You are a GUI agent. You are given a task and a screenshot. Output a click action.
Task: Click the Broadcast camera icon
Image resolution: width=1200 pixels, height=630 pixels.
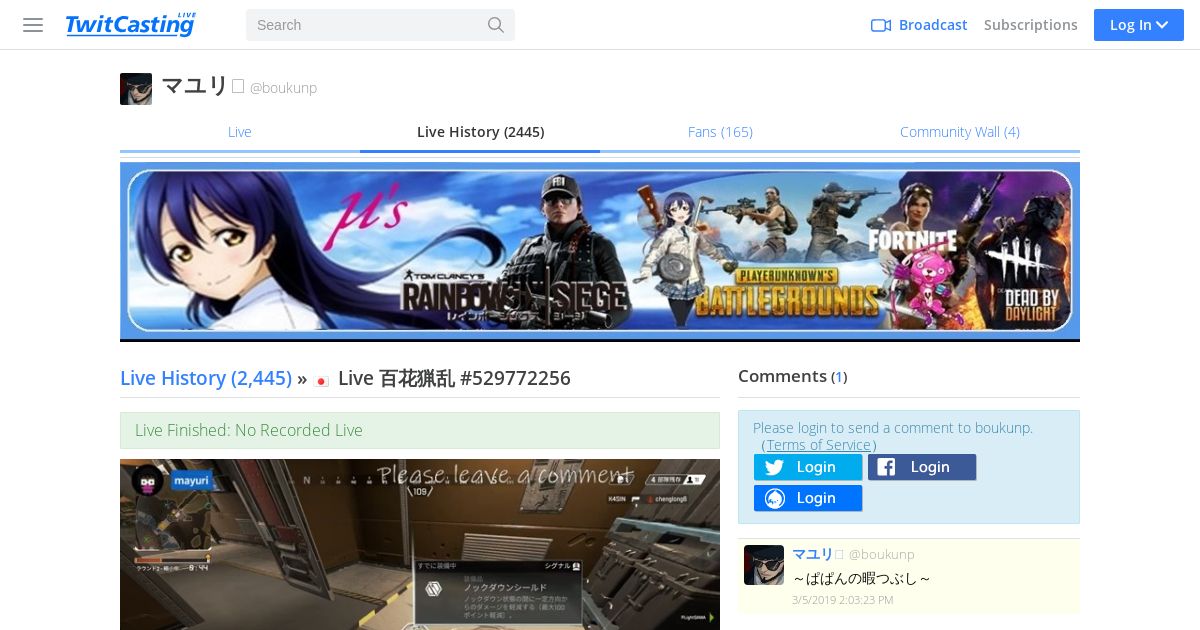coord(880,25)
